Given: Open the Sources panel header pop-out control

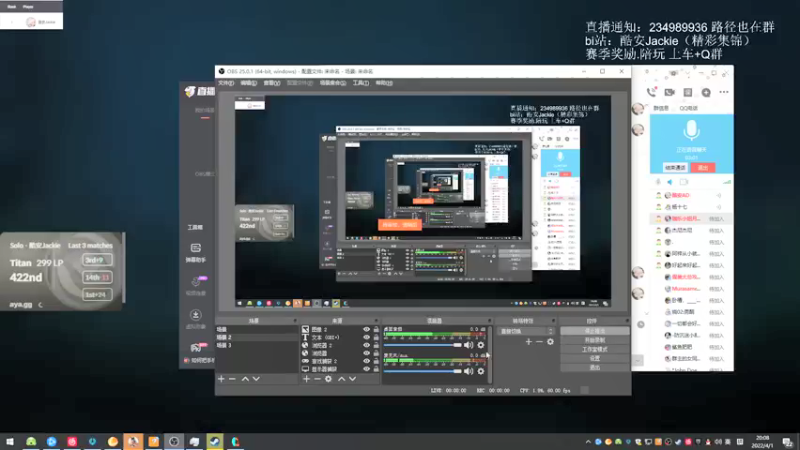Looking at the screenshot, I should coord(378,321).
